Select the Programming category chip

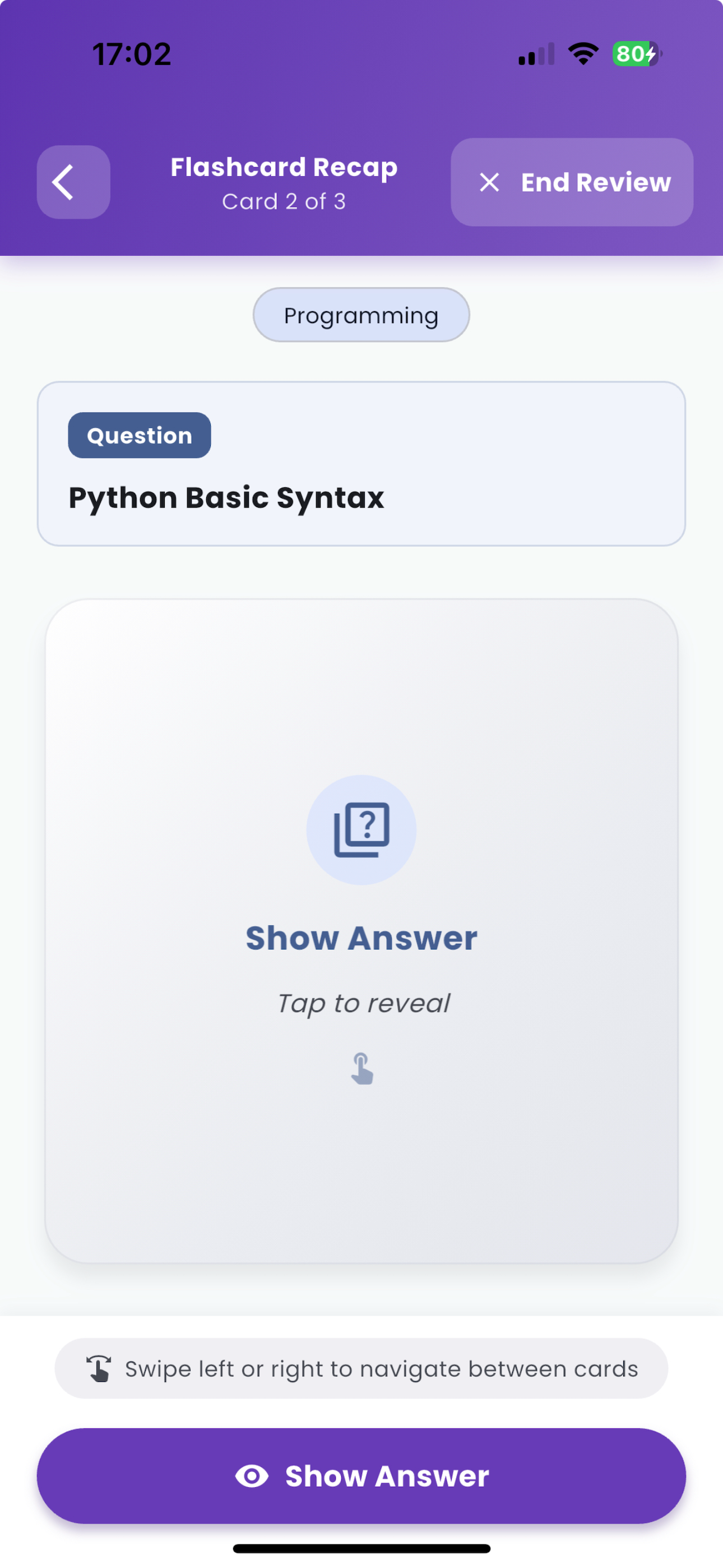tap(361, 315)
